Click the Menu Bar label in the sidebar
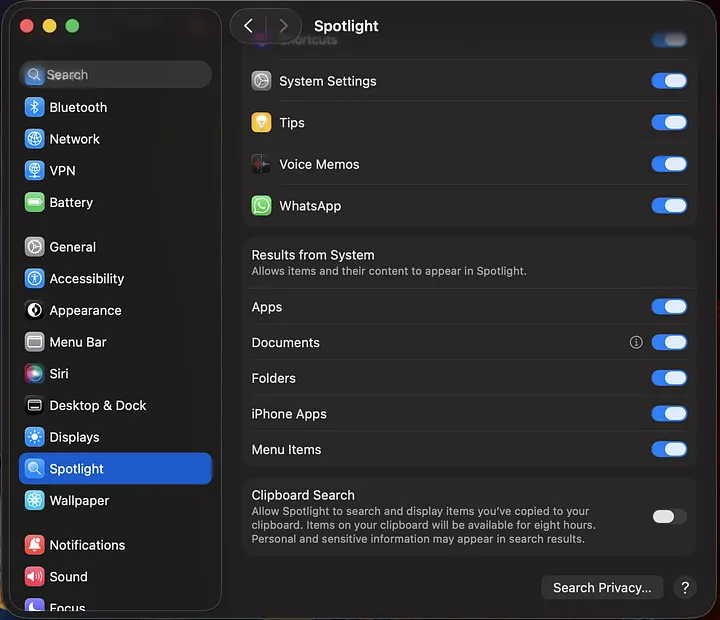Image resolution: width=720 pixels, height=620 pixels. click(78, 342)
